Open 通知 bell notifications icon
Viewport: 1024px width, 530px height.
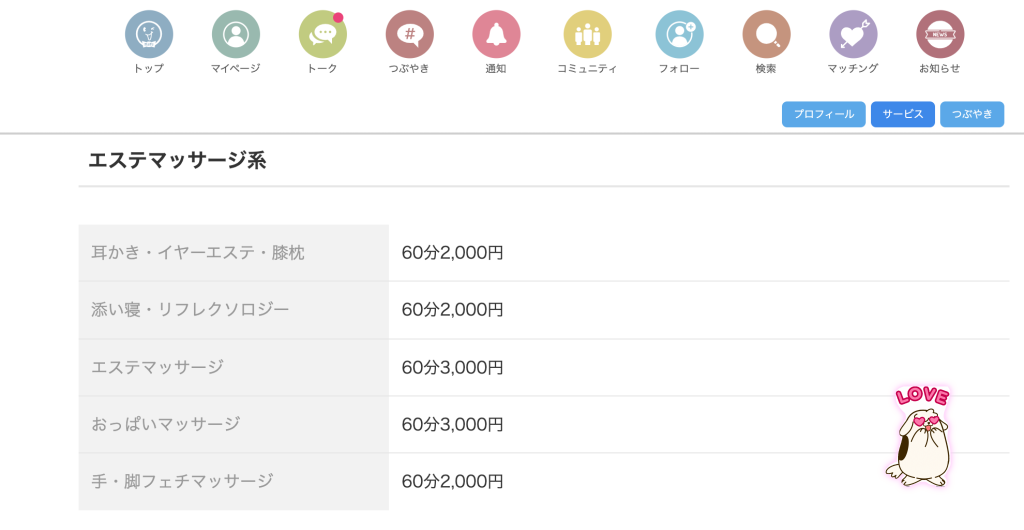496,35
